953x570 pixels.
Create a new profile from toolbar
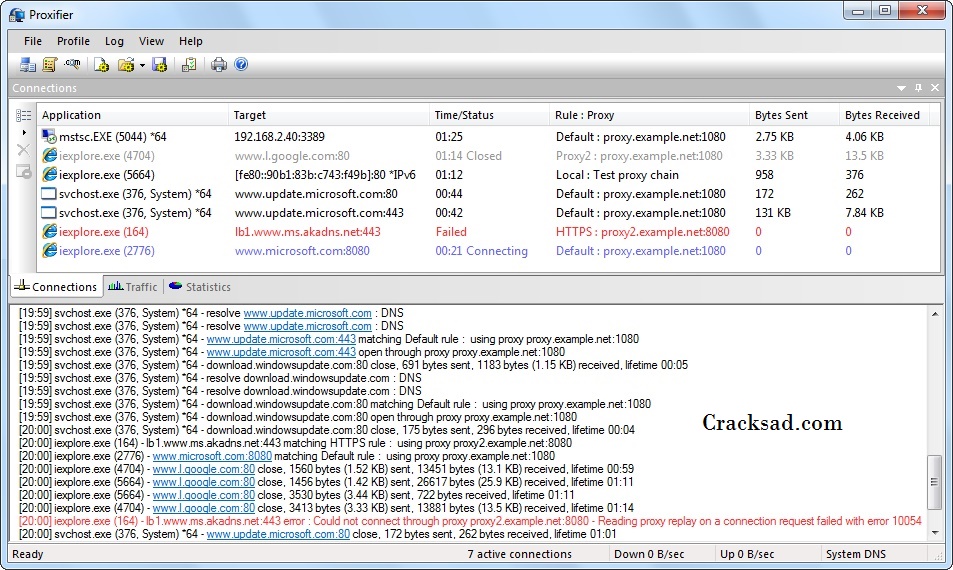click(x=101, y=64)
